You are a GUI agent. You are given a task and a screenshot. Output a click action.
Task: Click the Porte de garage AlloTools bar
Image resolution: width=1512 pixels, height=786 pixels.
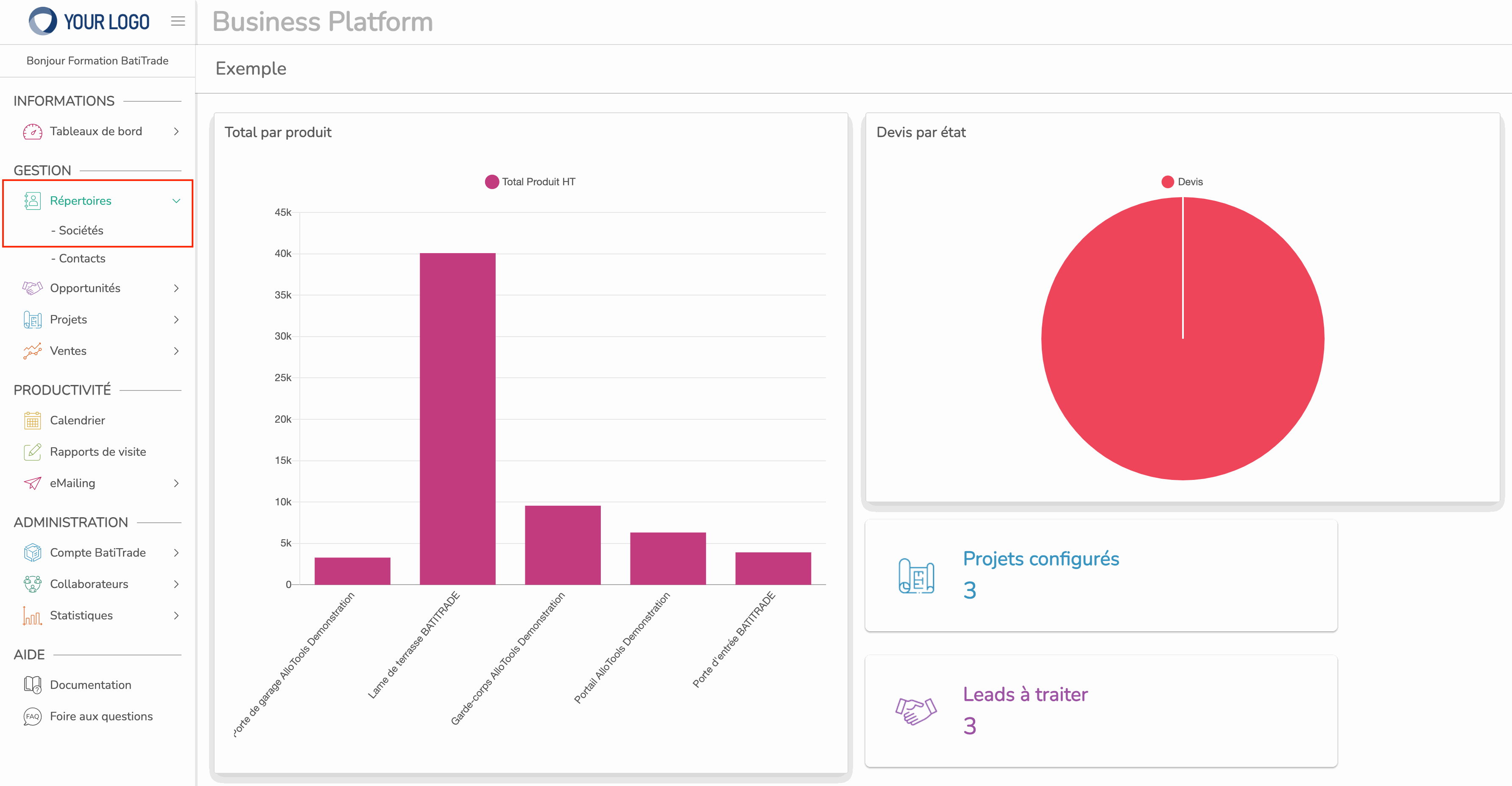point(352,571)
